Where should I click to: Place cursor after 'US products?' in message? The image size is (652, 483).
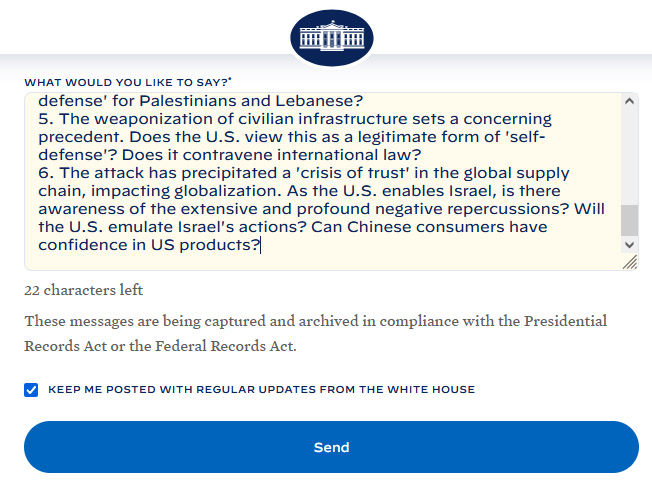click(x=260, y=245)
